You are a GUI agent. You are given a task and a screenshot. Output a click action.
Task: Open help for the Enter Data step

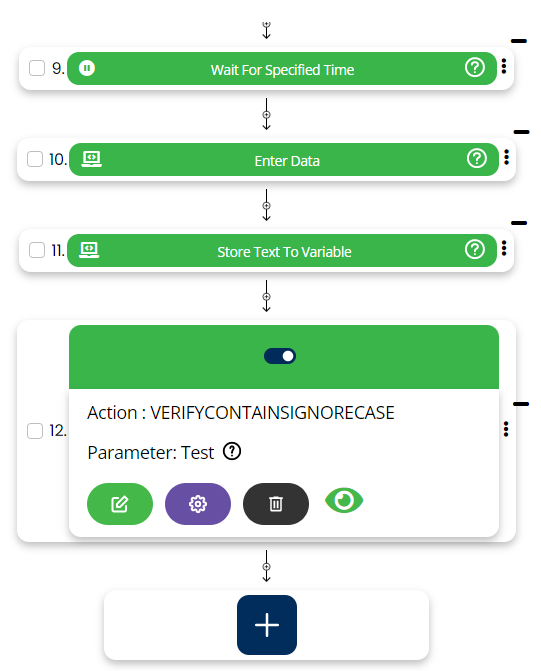click(x=477, y=158)
